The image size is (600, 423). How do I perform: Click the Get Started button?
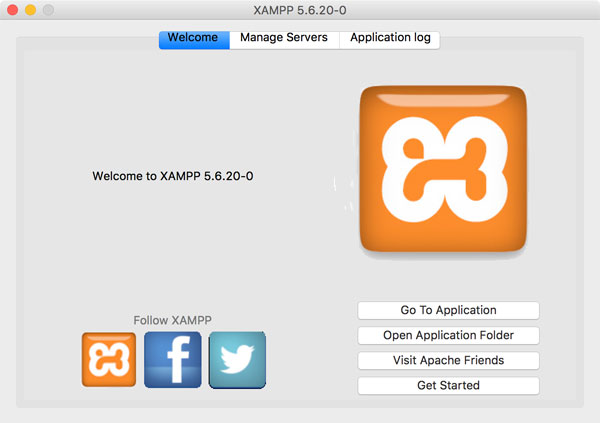point(448,385)
